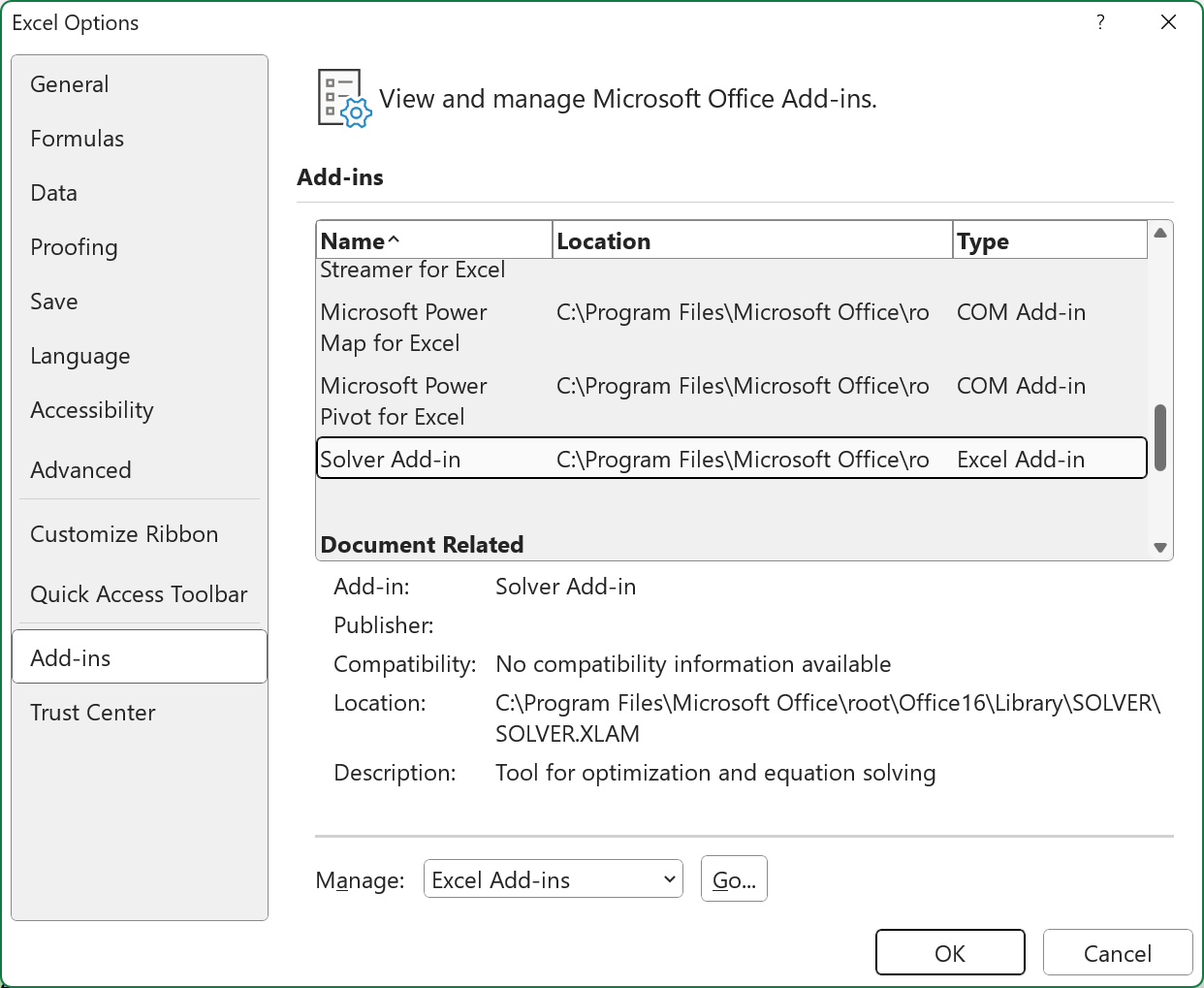Screen dimensions: 1204x988
Task: Click the Type column header
Action: click(x=1050, y=240)
